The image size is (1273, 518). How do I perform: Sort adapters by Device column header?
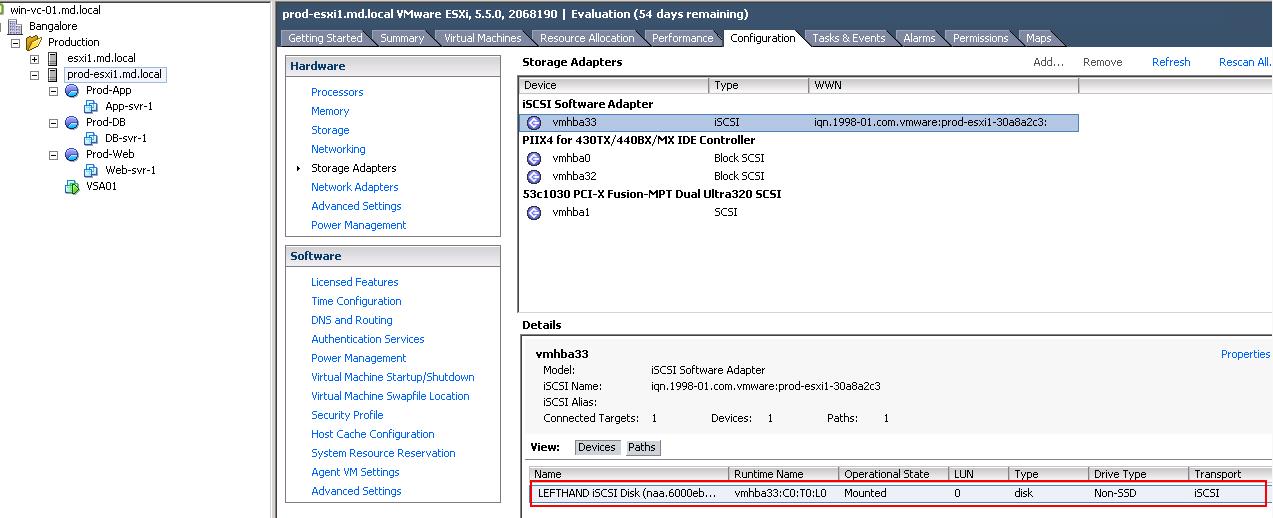[x=614, y=85]
